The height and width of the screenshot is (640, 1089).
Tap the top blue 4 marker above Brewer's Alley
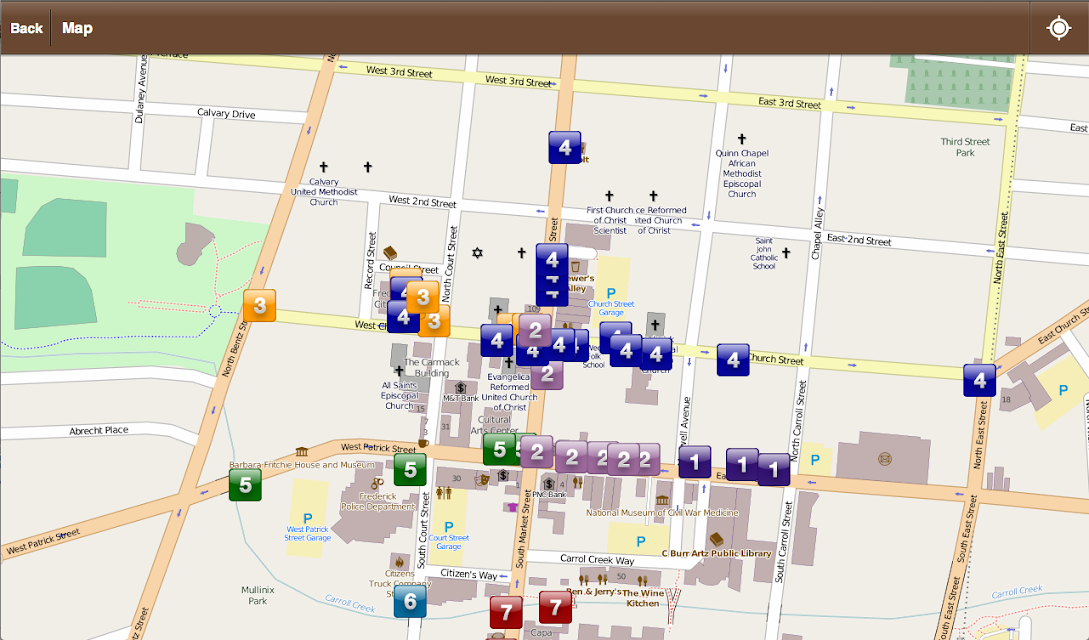[x=552, y=260]
